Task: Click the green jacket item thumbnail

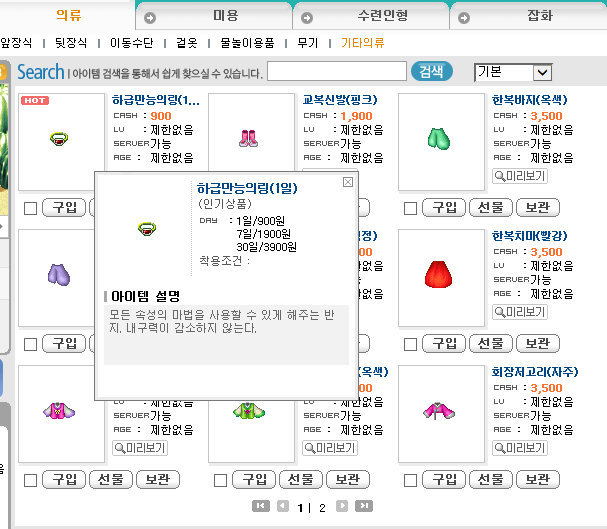Action: 249,411
